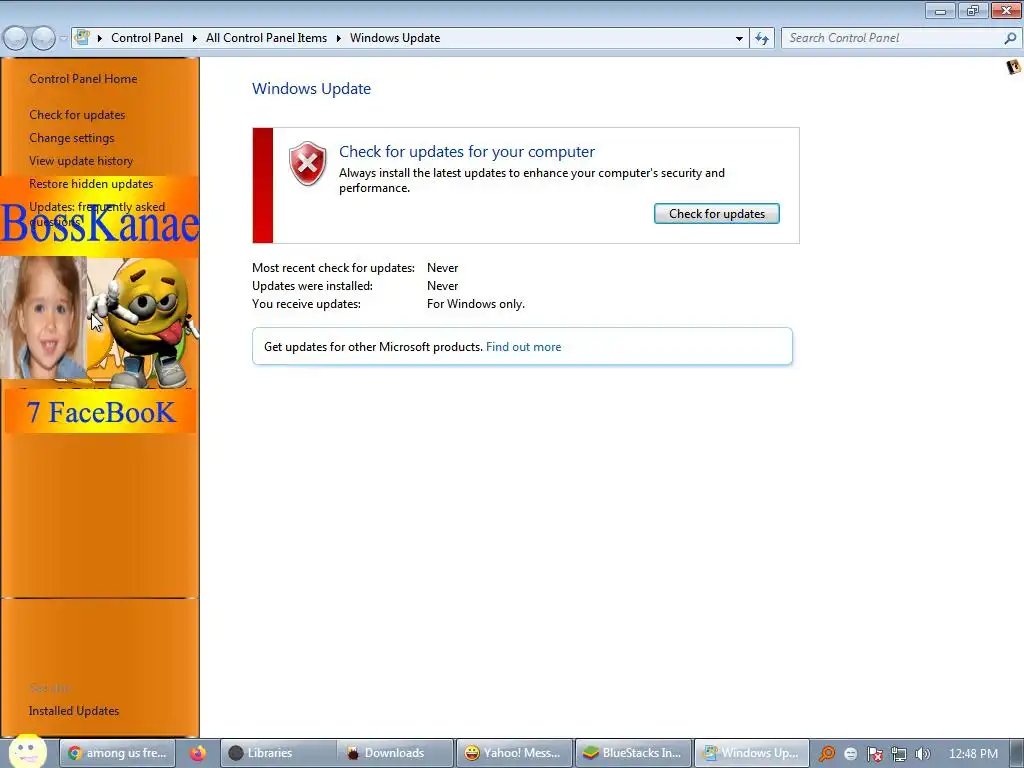This screenshot has width=1024, height=768.
Task: Open Action Center flag tray icon
Action: (x=874, y=754)
